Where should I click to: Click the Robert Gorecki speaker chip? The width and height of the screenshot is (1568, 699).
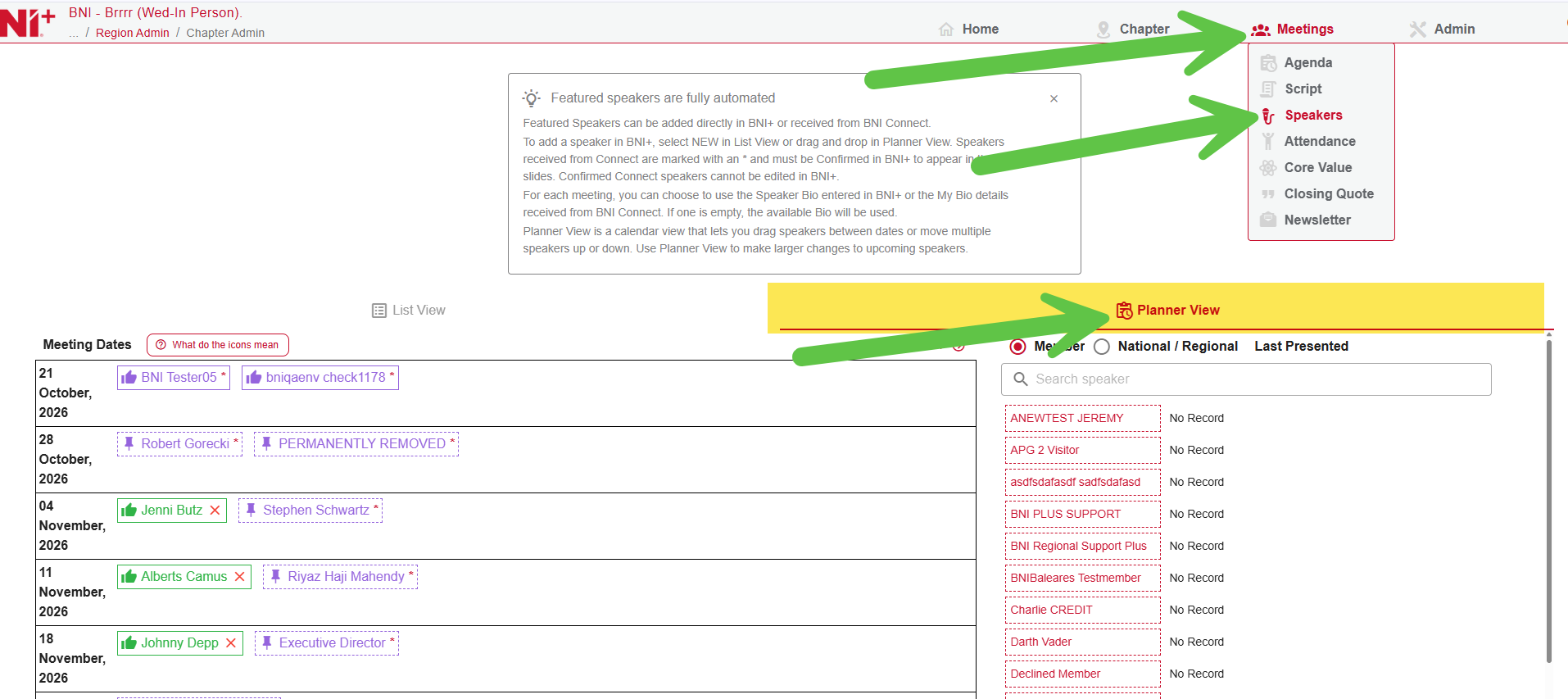click(x=179, y=444)
